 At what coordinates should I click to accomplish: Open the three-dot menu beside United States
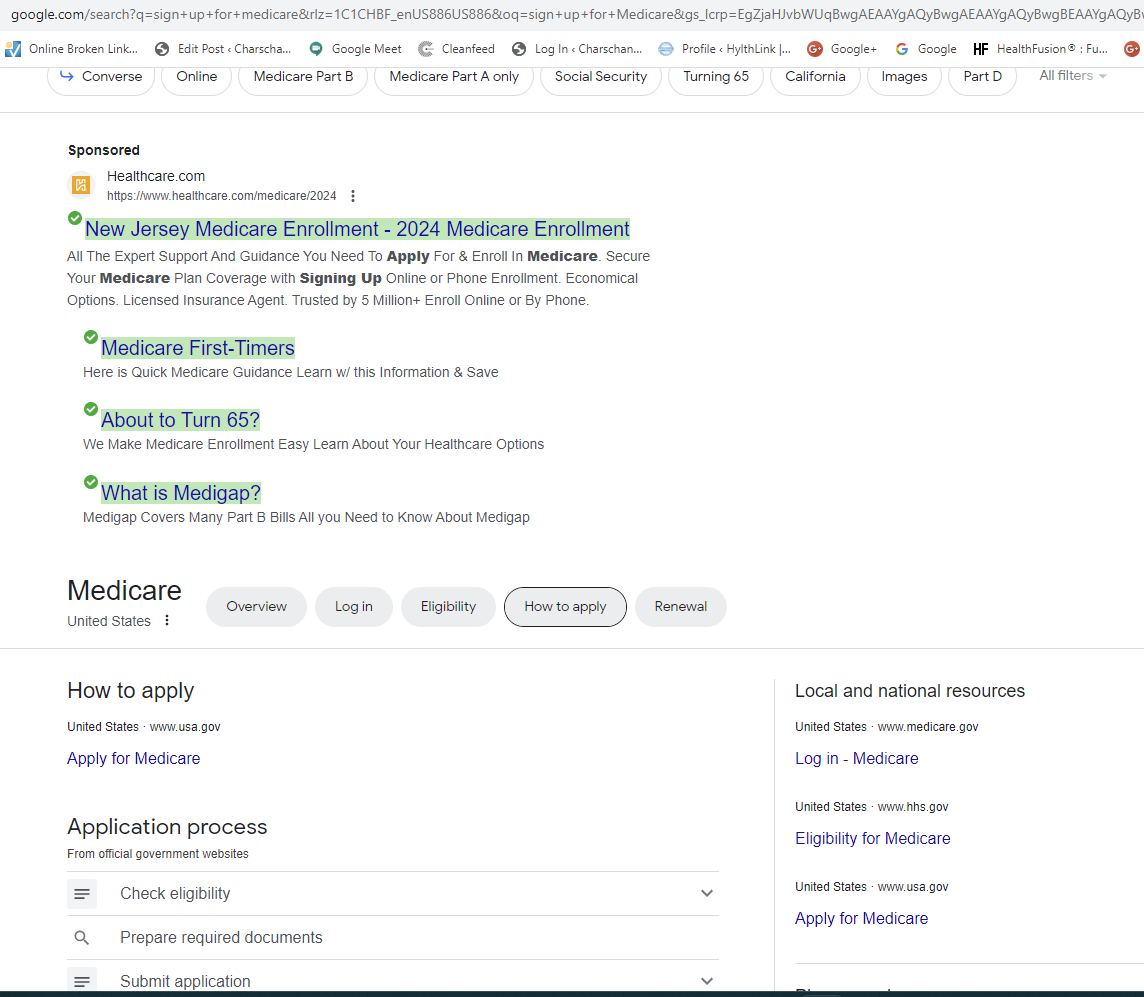pos(167,620)
